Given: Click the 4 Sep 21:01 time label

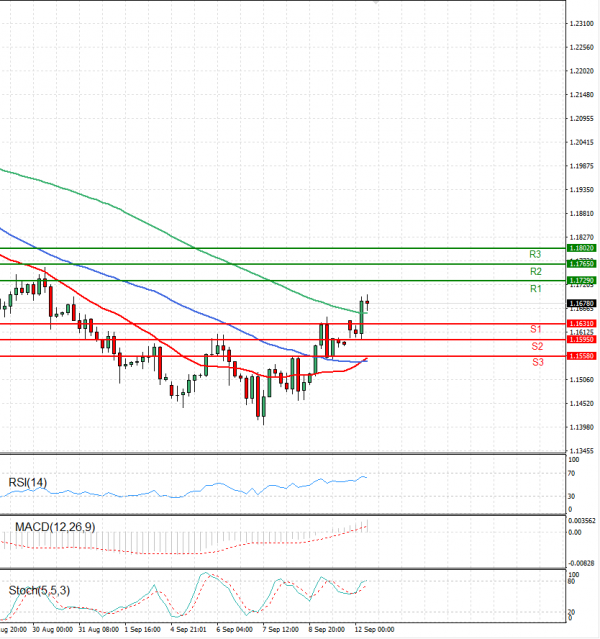Looking at the screenshot, I should tap(188, 629).
